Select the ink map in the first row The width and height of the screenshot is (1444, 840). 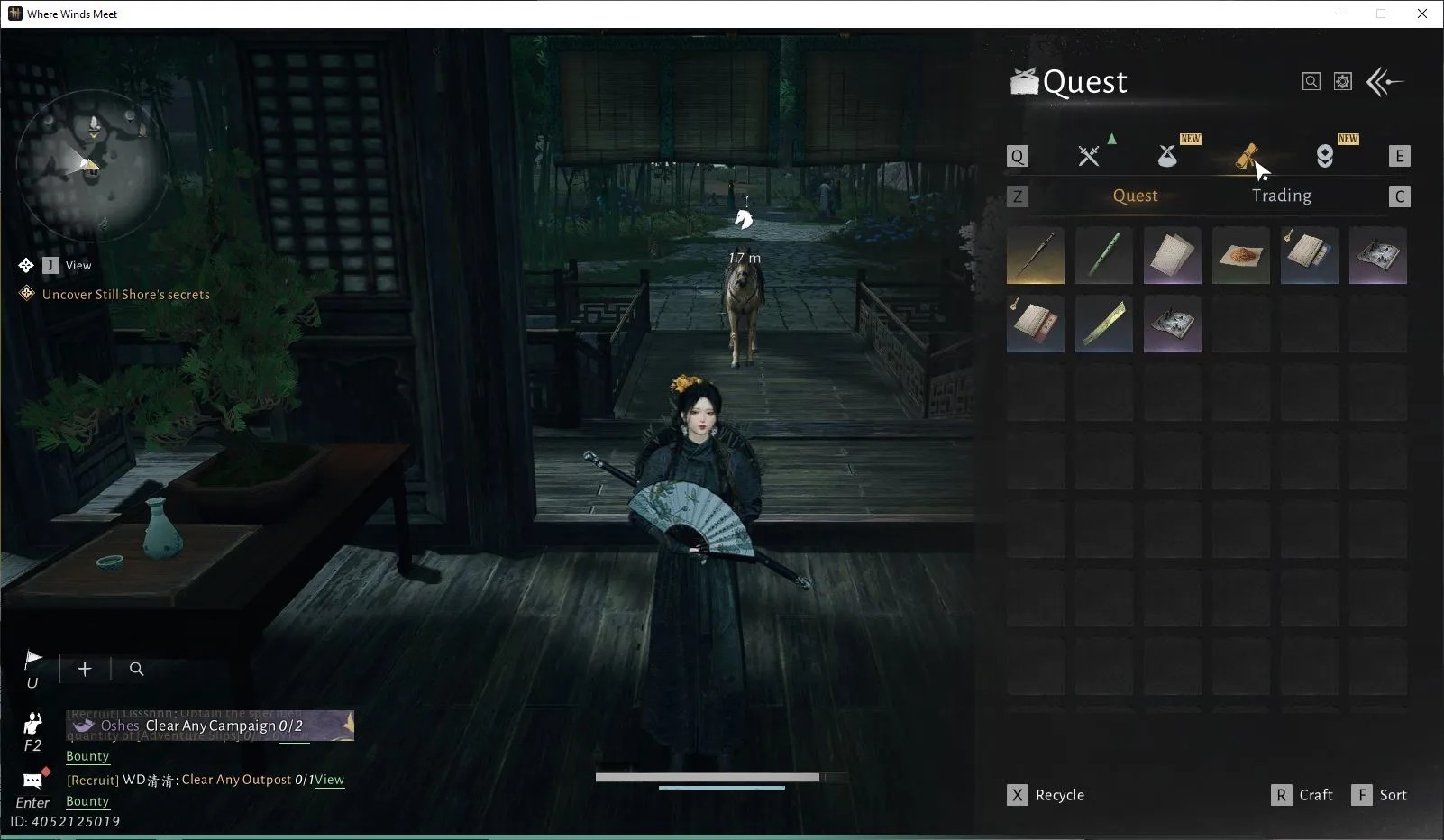click(1378, 256)
